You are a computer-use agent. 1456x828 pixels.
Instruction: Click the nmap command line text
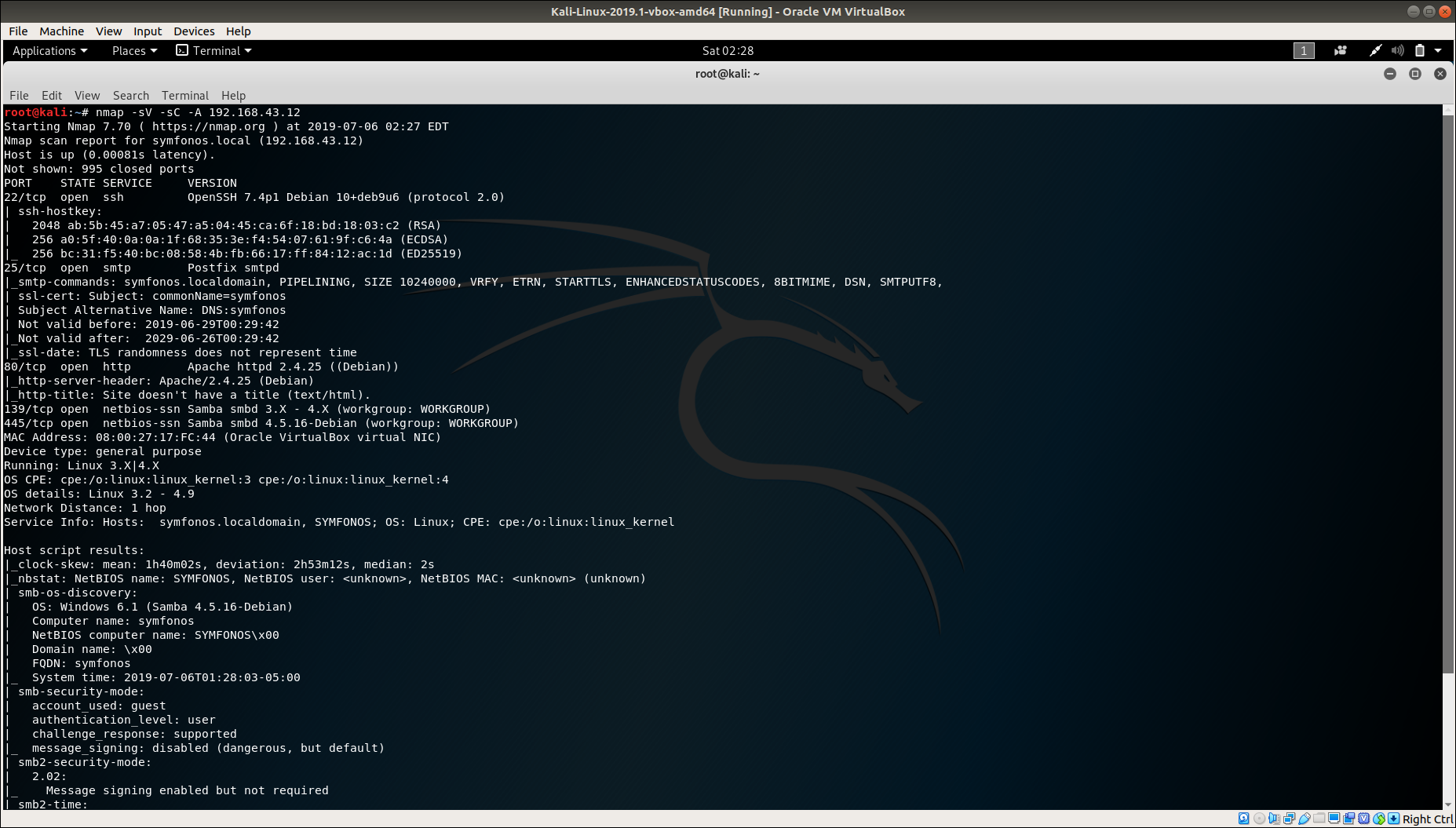click(x=198, y=112)
